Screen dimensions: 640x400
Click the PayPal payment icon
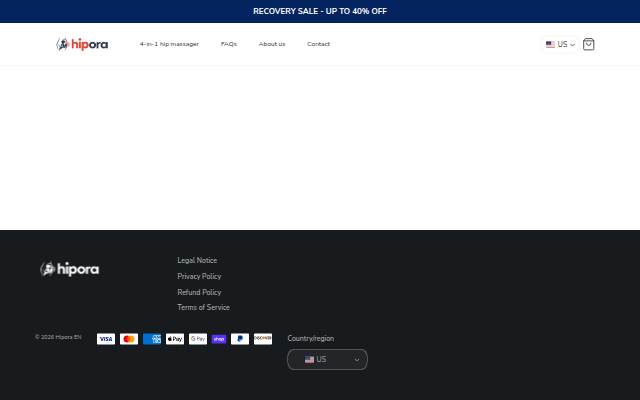[240, 339]
